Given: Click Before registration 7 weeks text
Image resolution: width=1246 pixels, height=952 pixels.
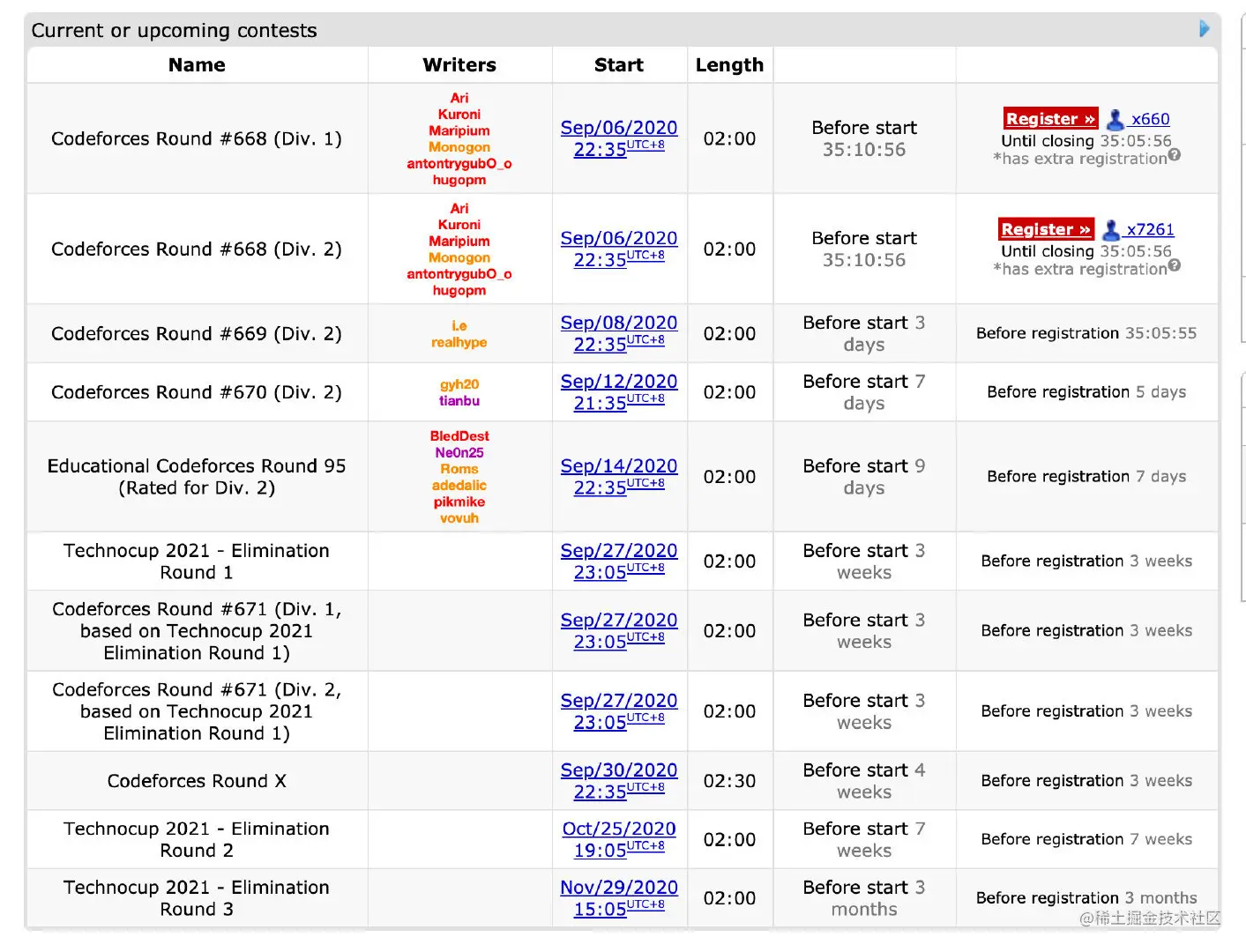Looking at the screenshot, I should (1086, 839).
